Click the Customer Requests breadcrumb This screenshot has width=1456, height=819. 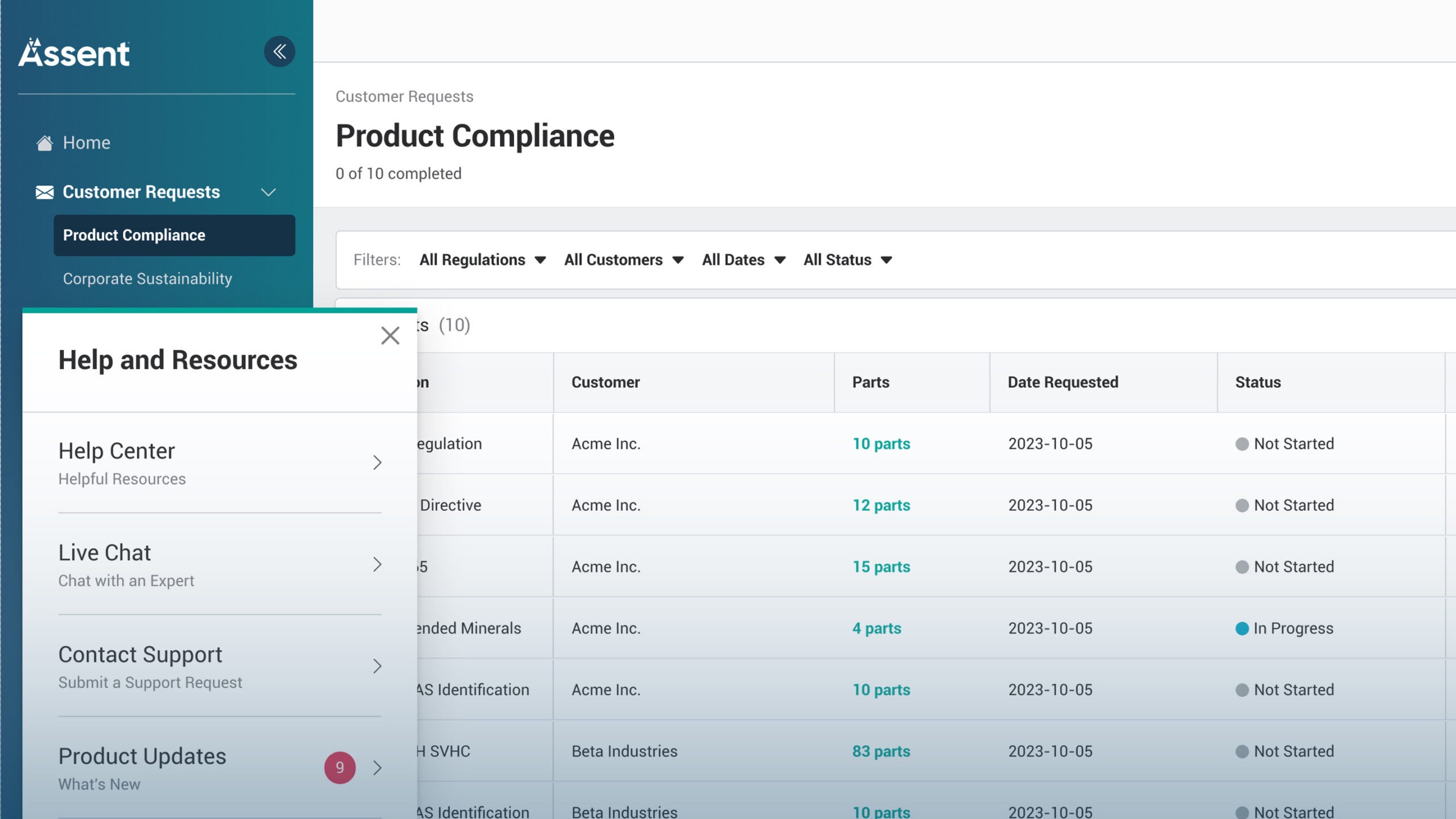pos(404,97)
